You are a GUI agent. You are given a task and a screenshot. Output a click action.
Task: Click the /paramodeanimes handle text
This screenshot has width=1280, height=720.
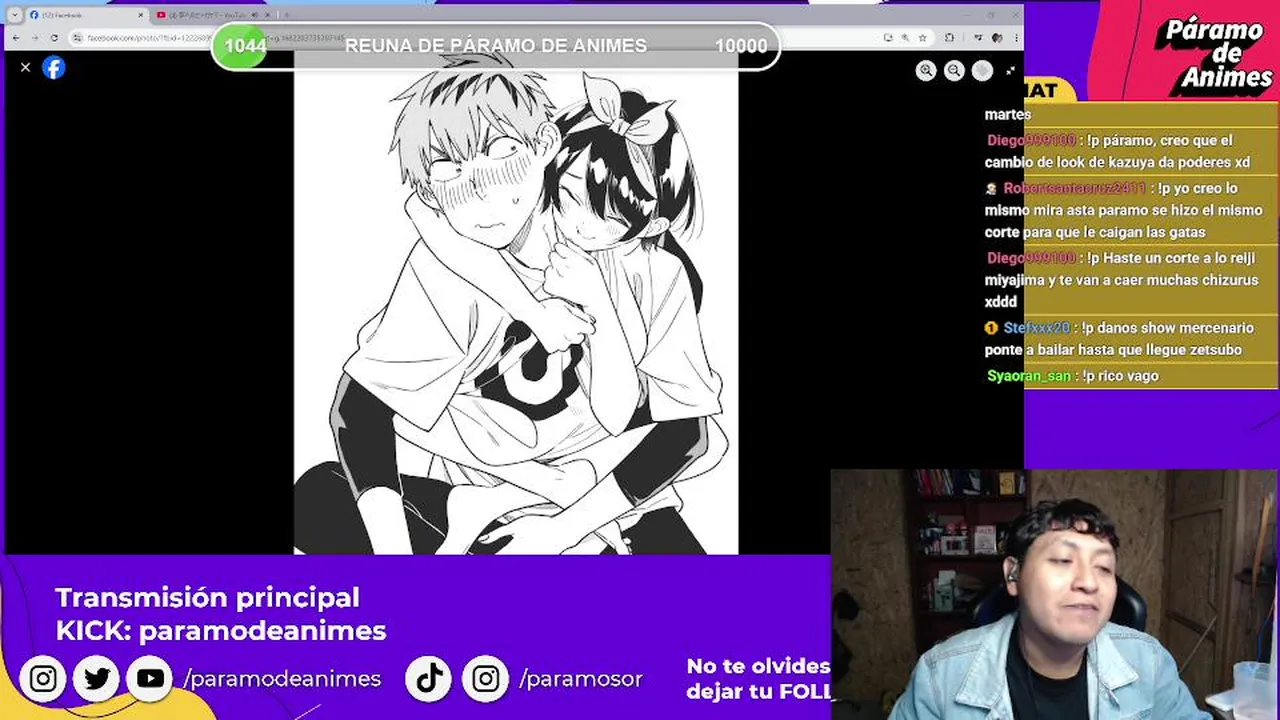coord(283,679)
